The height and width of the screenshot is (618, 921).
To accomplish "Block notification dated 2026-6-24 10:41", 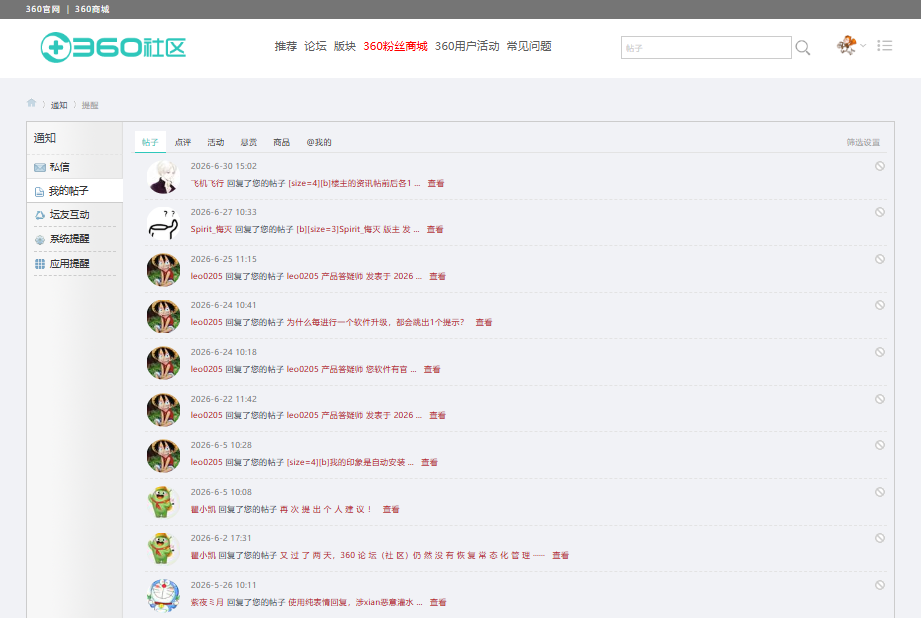I will point(880,305).
